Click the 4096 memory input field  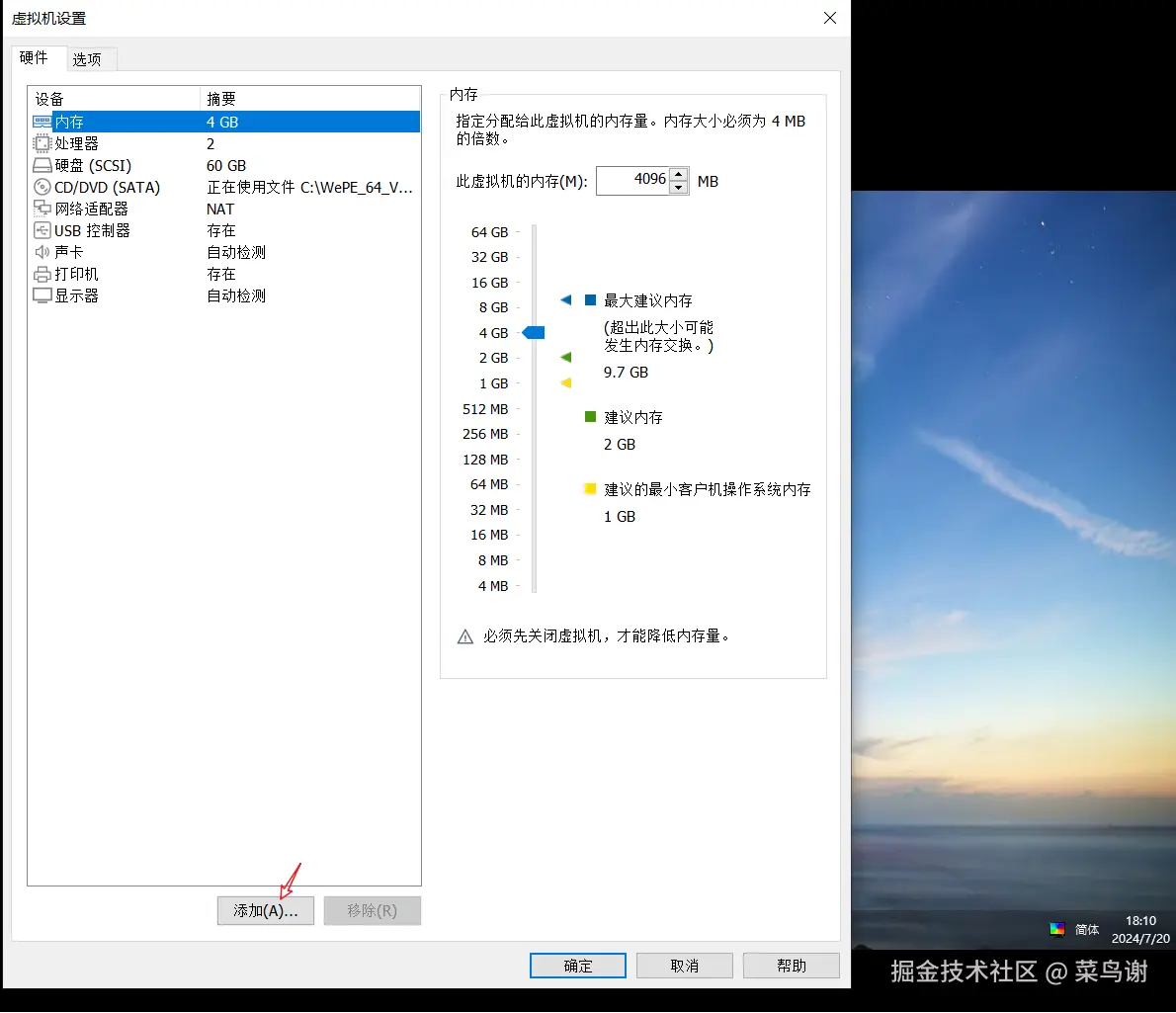click(x=632, y=181)
